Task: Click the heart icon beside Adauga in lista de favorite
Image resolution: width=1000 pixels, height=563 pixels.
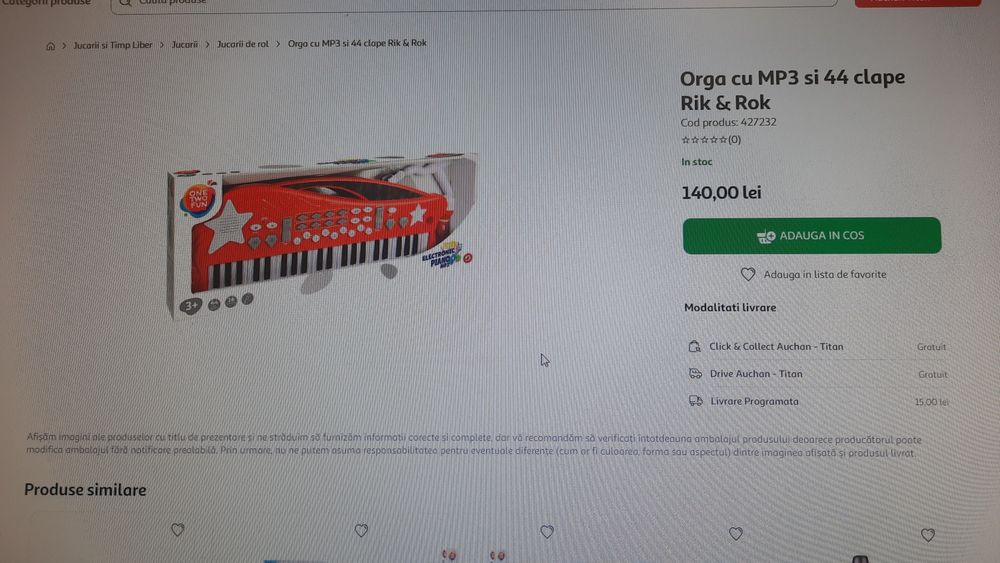Action: pyautogui.click(x=748, y=274)
